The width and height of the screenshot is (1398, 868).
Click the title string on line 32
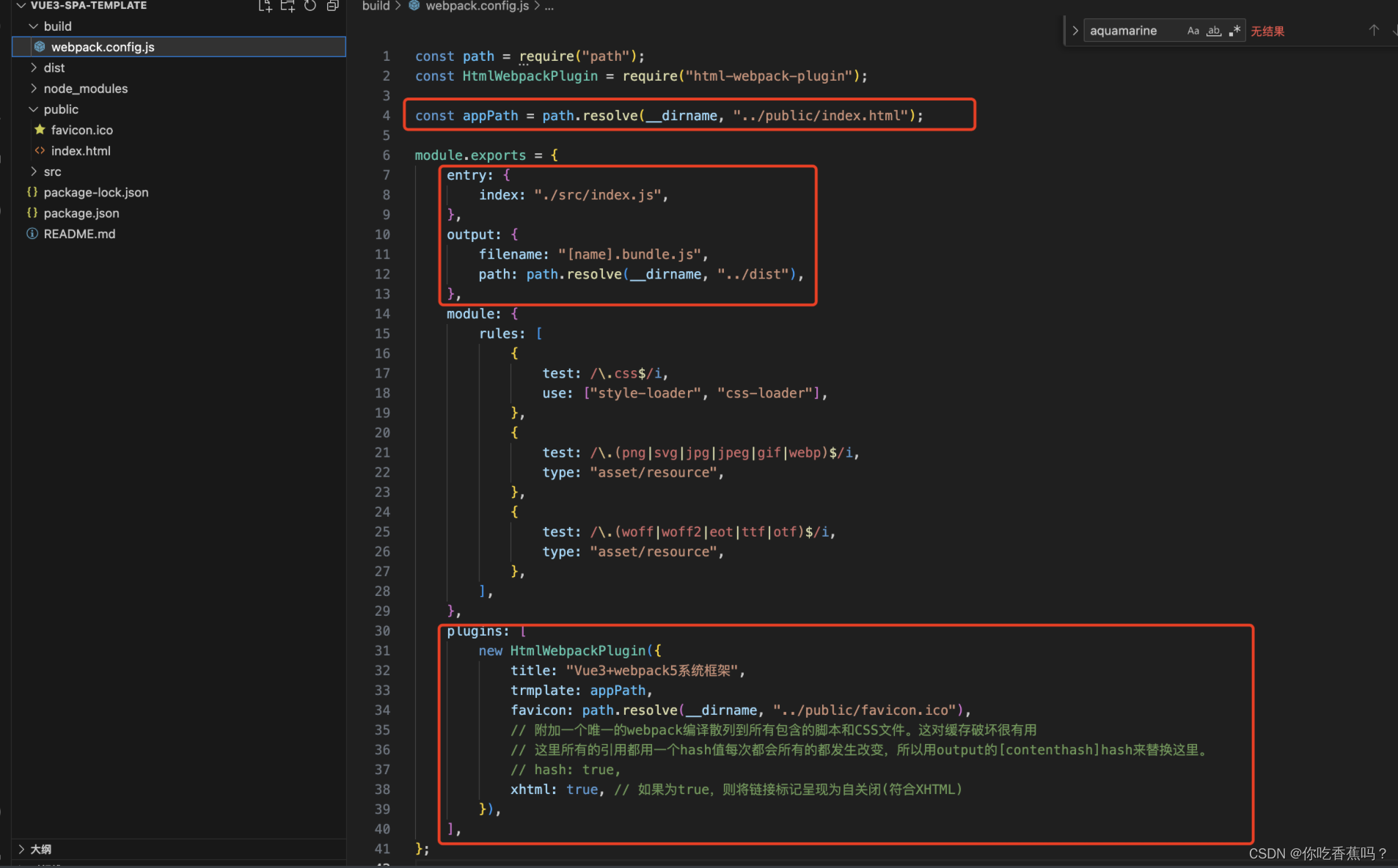[x=653, y=671]
